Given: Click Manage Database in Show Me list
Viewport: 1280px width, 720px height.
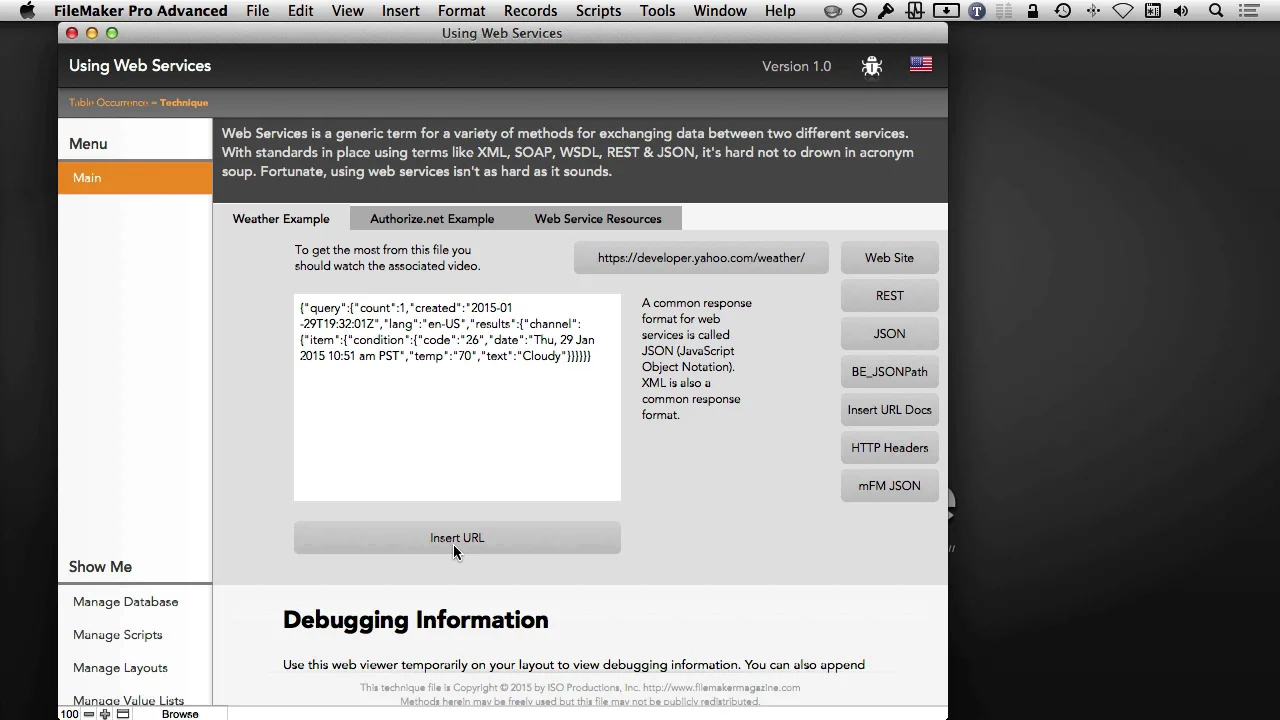Looking at the screenshot, I should [125, 602].
